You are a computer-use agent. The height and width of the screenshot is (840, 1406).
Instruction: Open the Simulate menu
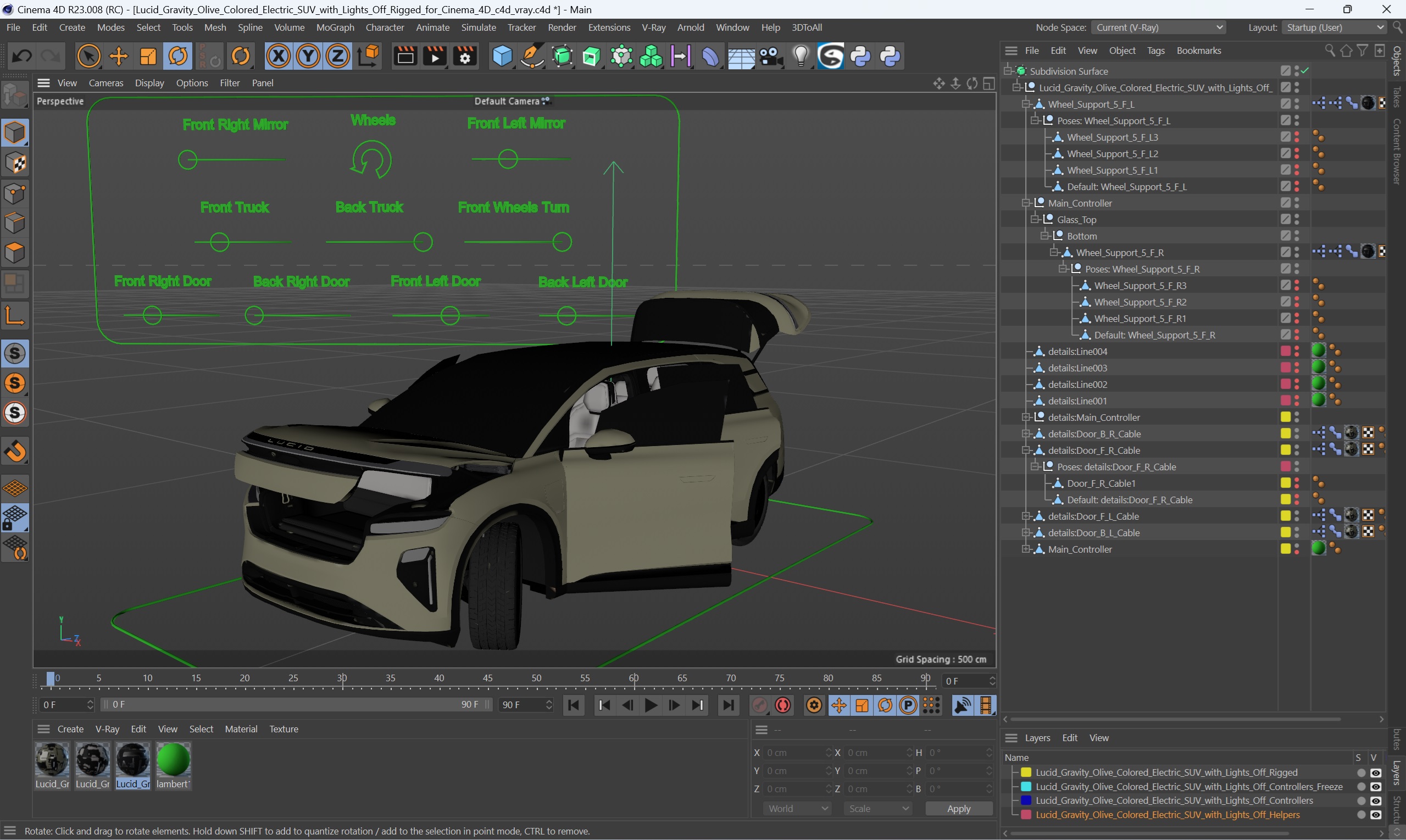pyautogui.click(x=479, y=27)
